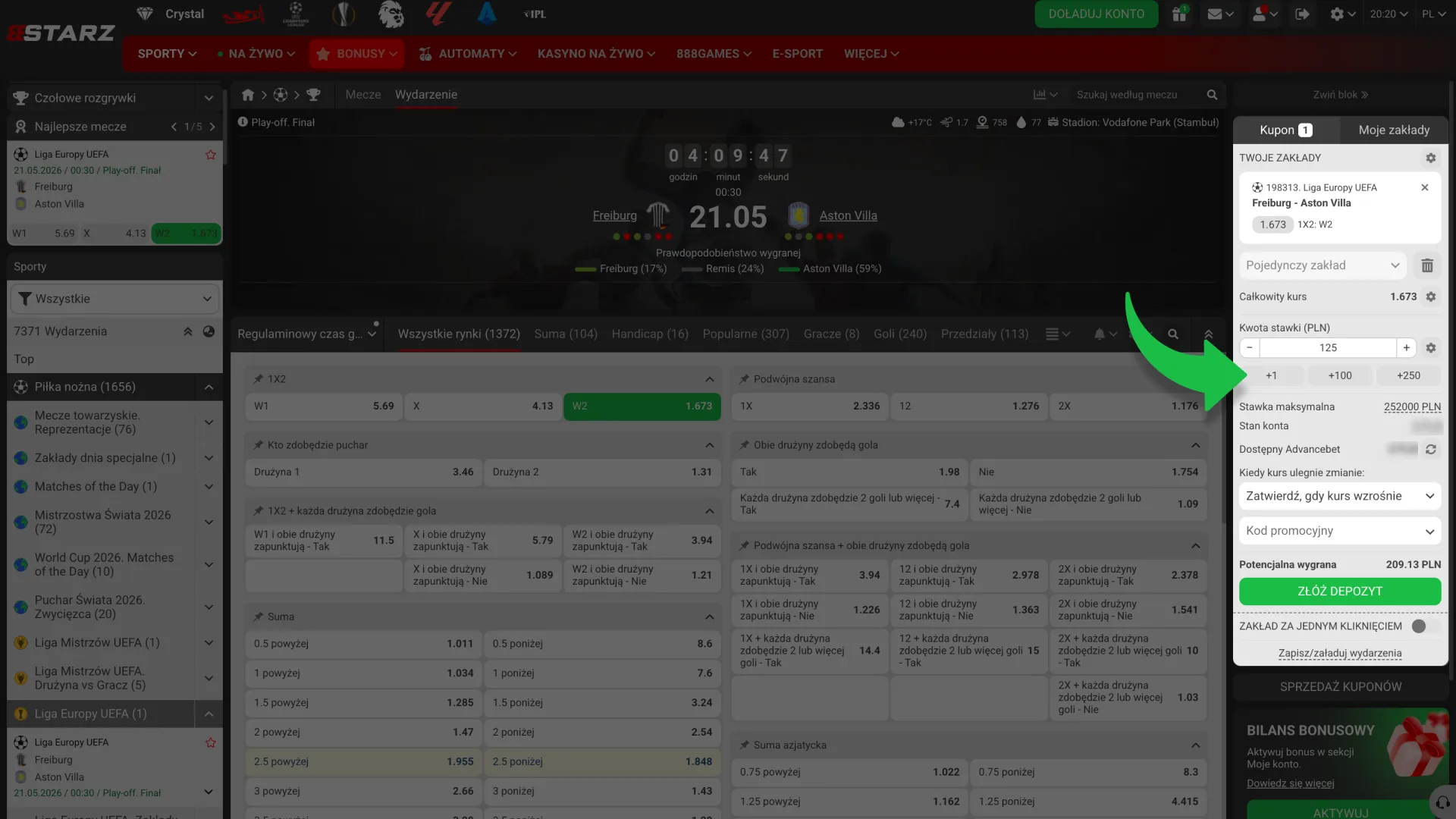Open the stake amount settings gear
Image resolution: width=1456 pixels, height=819 pixels.
[x=1430, y=347]
